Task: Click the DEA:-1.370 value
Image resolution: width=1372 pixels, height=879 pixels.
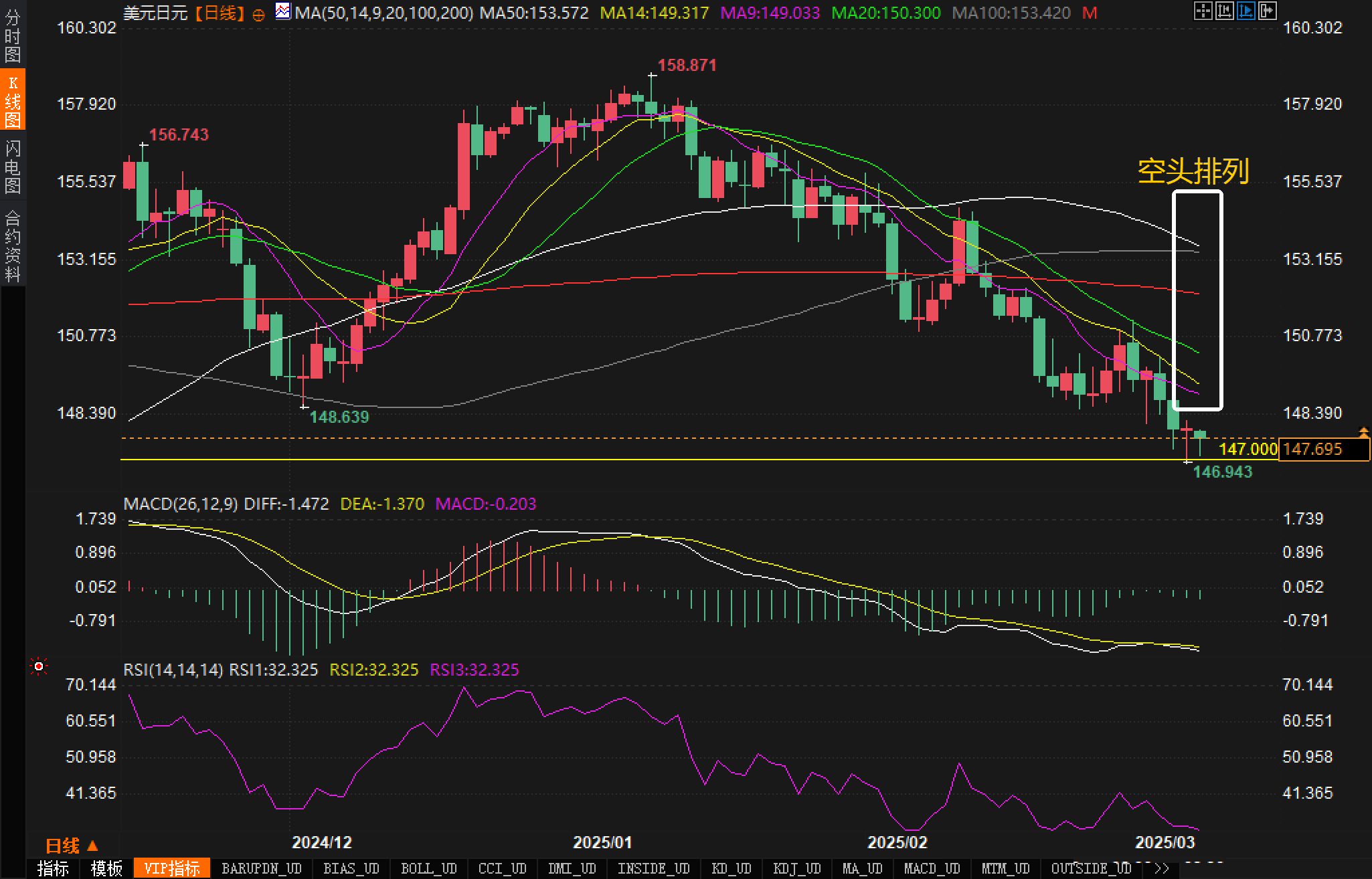Action: pyautogui.click(x=382, y=504)
